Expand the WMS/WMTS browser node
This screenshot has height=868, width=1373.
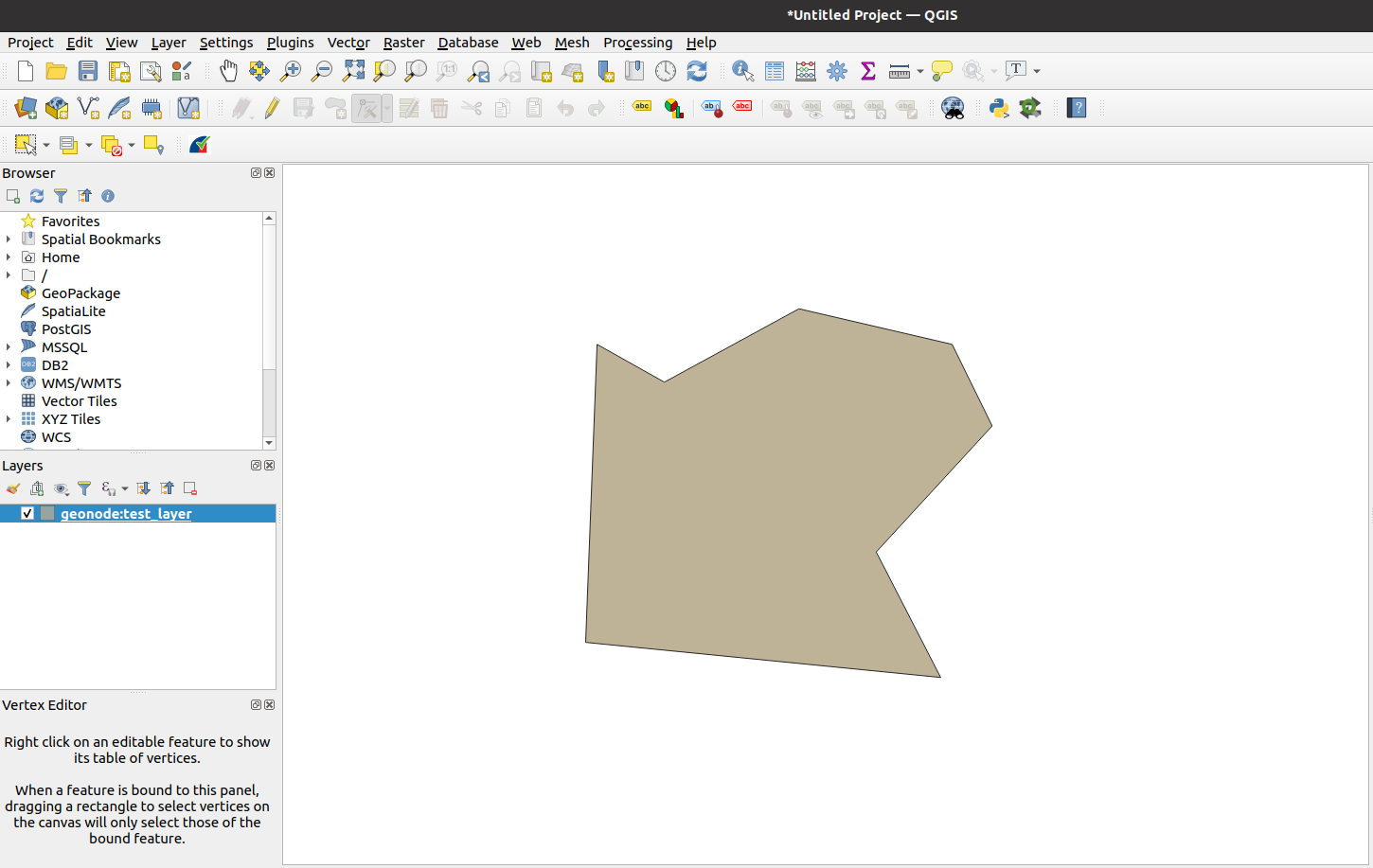point(9,383)
